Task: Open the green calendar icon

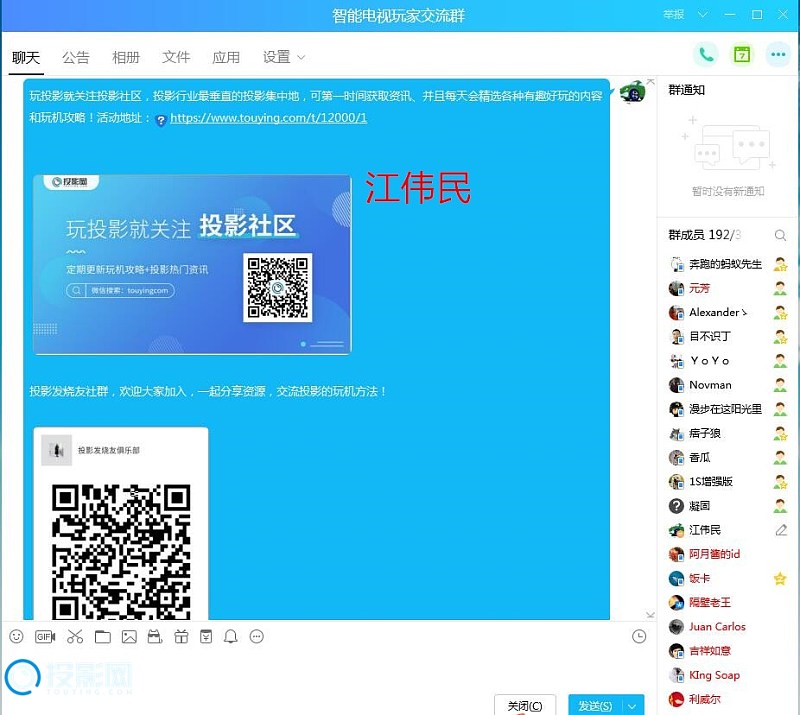Action: tap(742, 54)
